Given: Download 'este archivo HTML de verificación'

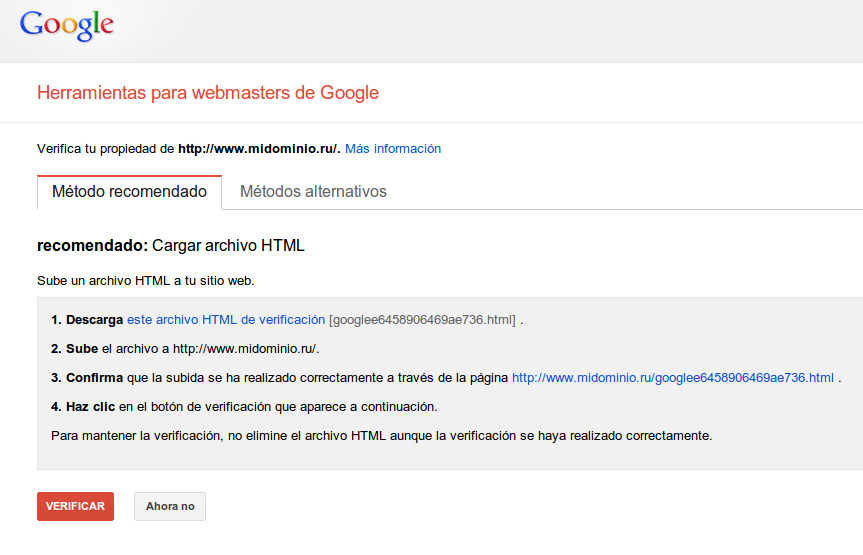Looking at the screenshot, I should [x=226, y=320].
